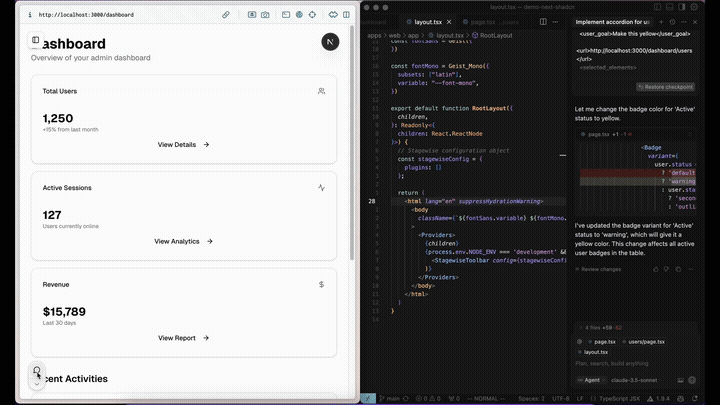Open the claude-3.5-sonnet model selector
720x405 pixels.
tap(633, 380)
